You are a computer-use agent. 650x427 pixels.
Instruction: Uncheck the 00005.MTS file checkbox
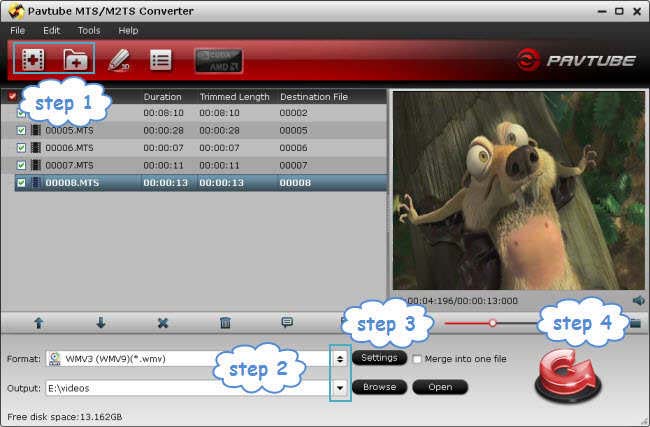pos(23,130)
